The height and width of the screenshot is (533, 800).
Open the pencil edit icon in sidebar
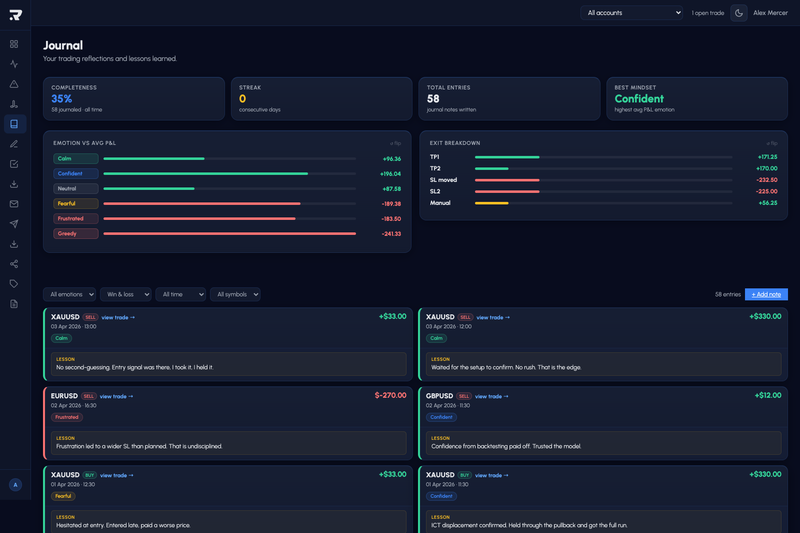point(14,144)
